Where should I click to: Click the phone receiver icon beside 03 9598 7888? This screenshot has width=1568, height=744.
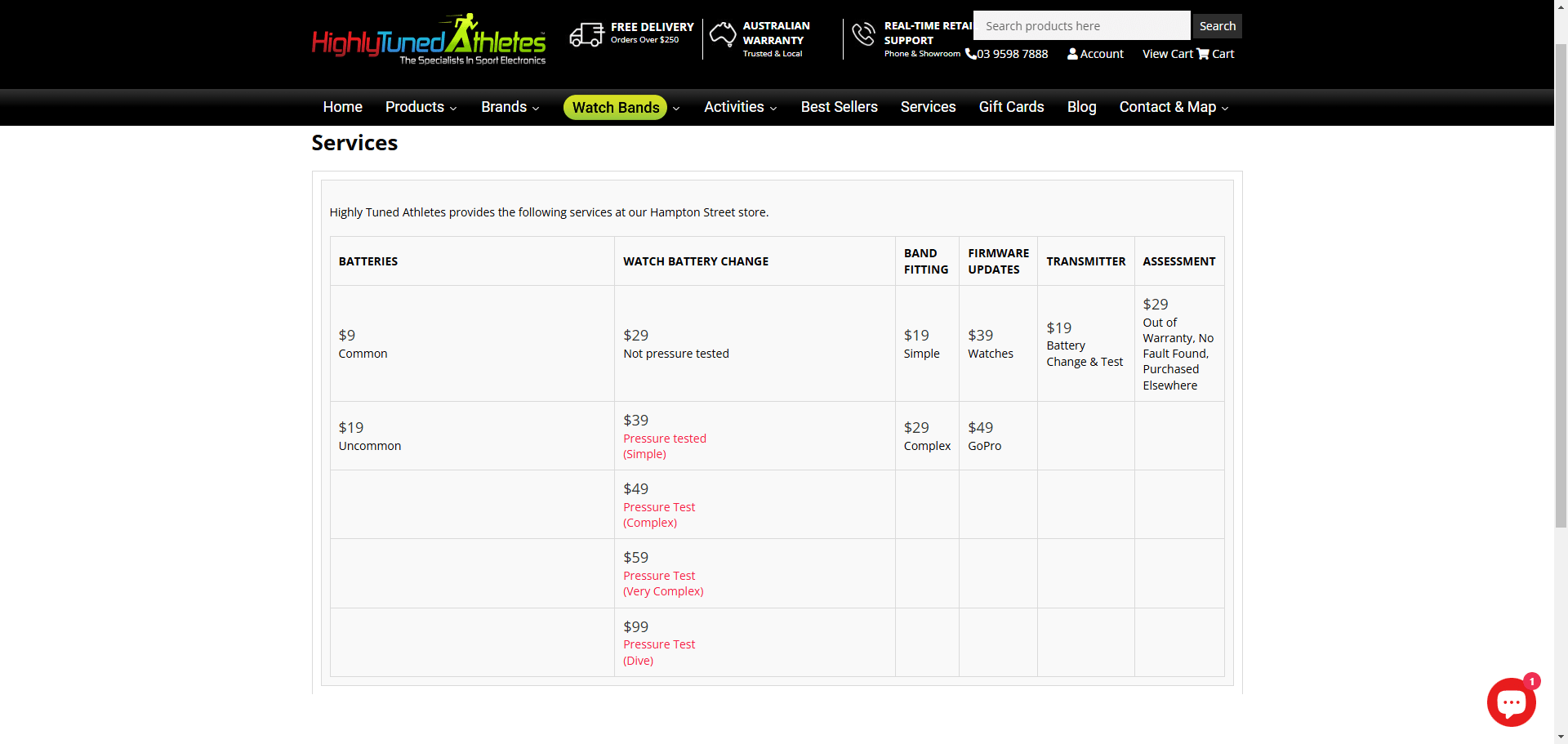click(969, 54)
